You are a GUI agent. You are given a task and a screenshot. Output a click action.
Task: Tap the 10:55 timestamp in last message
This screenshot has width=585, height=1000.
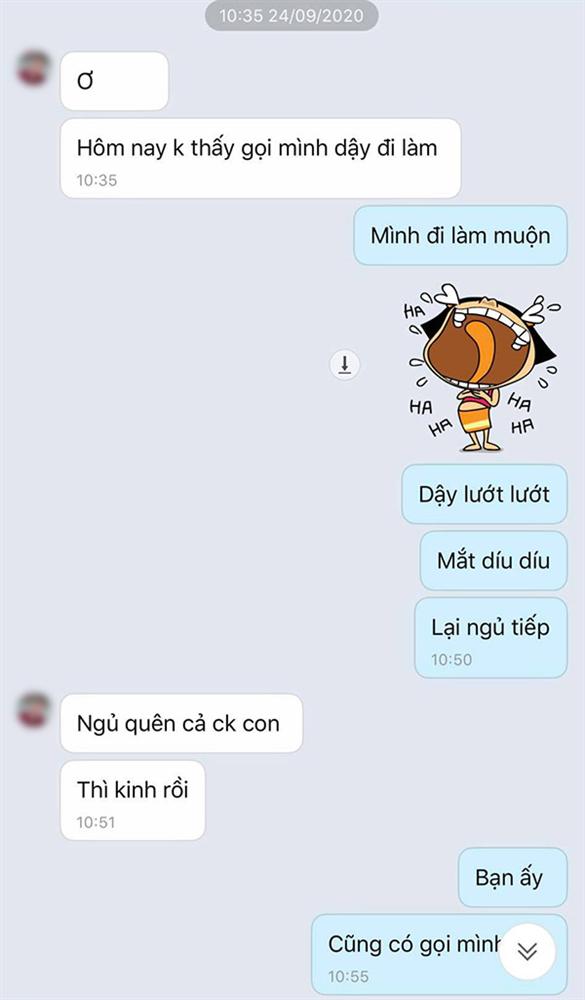[x=348, y=976]
